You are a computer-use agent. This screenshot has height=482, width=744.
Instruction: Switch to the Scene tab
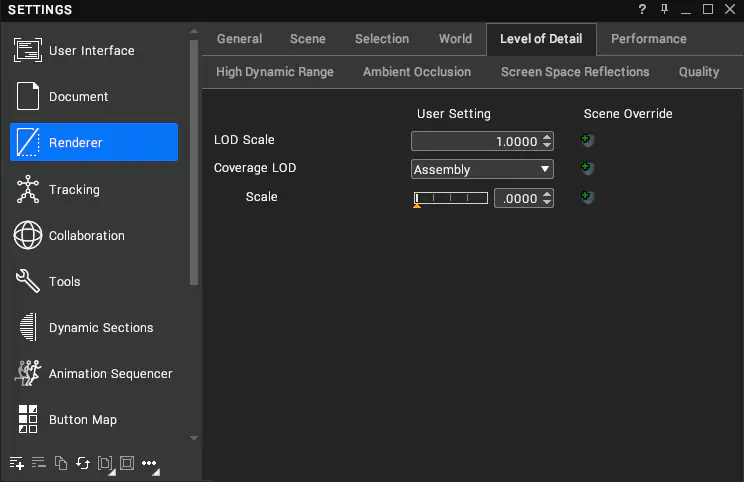[308, 39]
